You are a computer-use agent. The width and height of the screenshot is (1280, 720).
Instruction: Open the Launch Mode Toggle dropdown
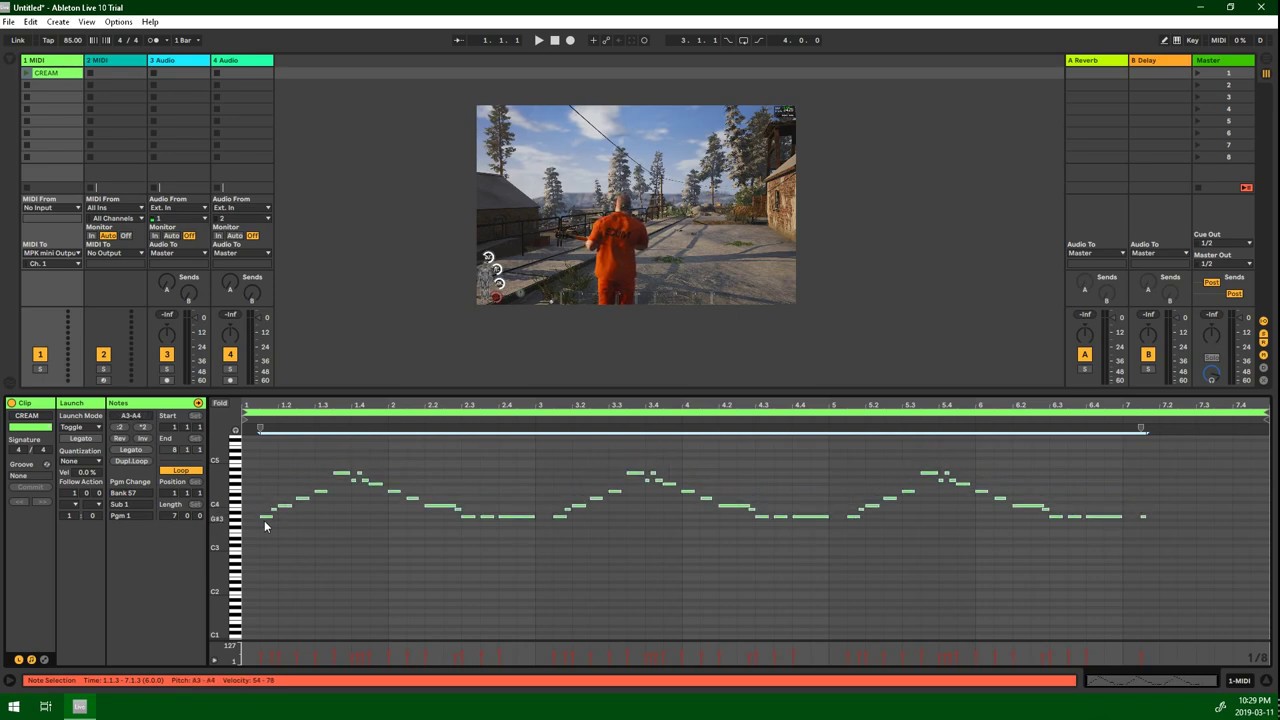coord(80,427)
